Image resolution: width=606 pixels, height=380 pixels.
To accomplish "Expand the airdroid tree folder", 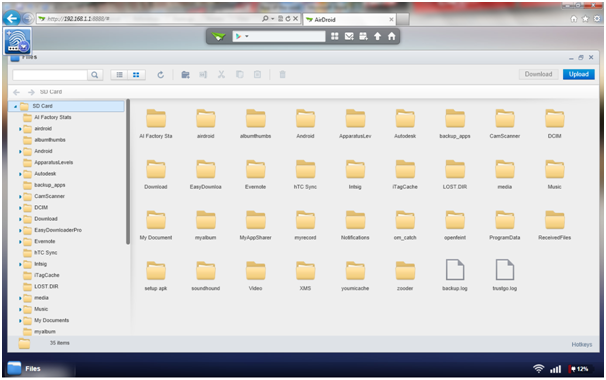I will coord(20,129).
